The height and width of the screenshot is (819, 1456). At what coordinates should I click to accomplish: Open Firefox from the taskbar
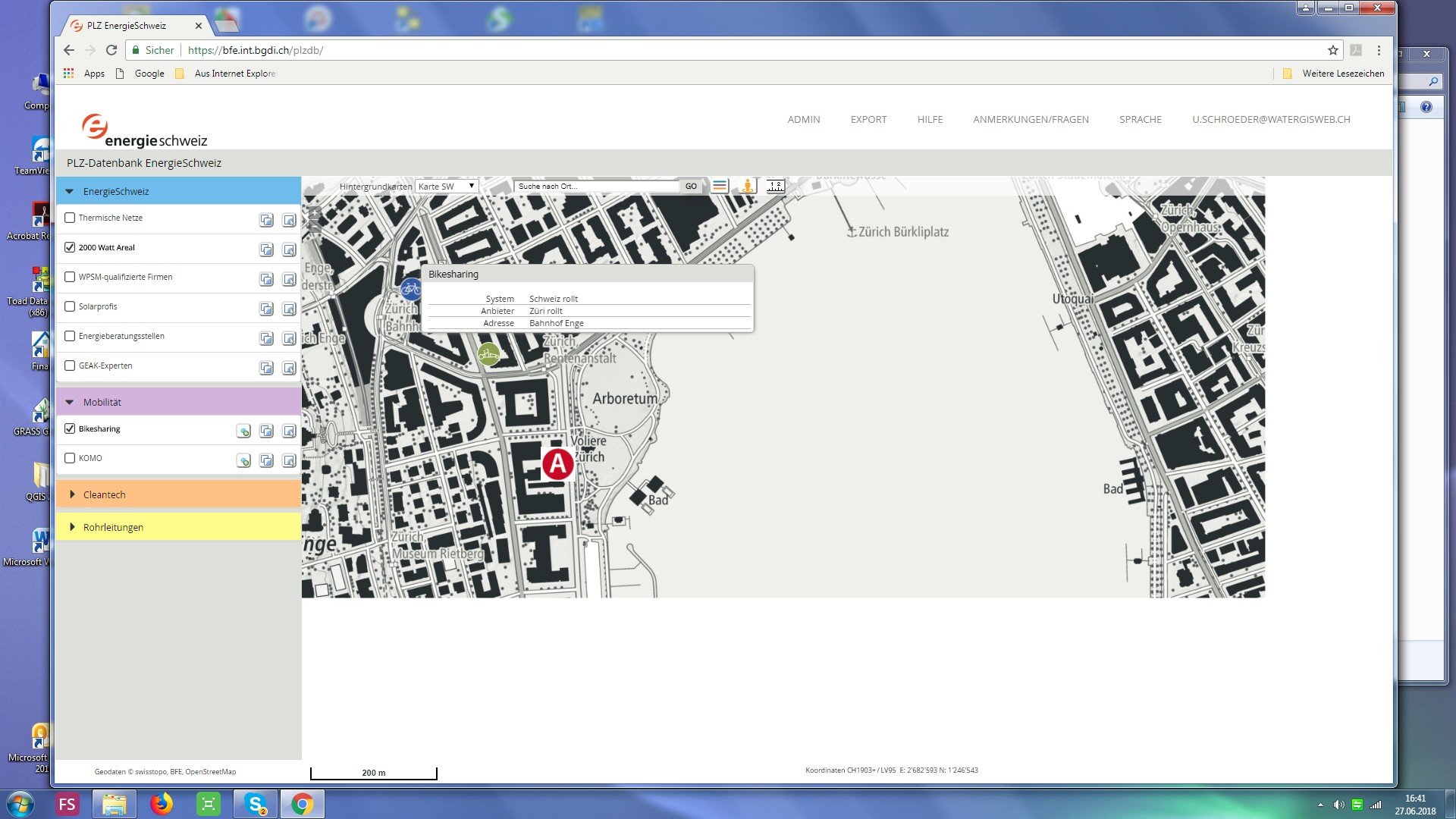[161, 804]
